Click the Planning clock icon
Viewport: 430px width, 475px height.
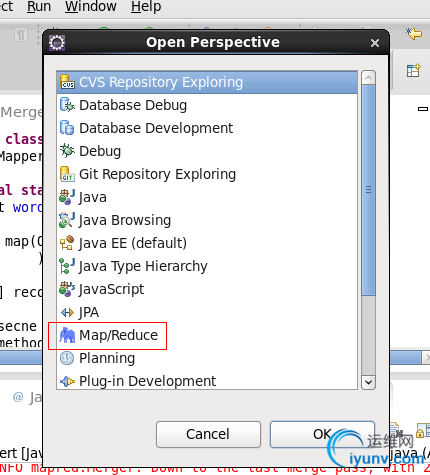67,358
